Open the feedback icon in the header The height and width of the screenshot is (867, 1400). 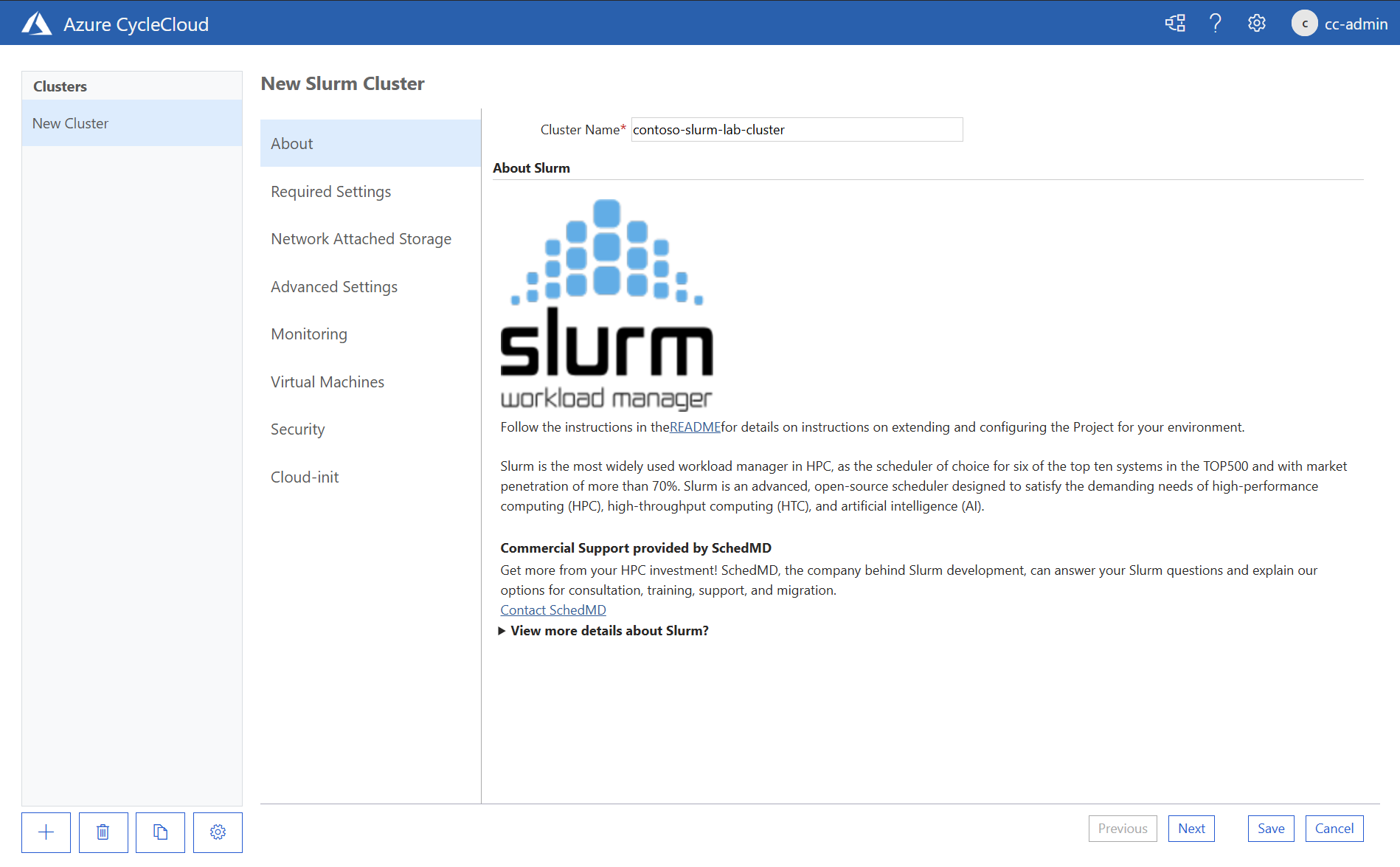coord(1175,24)
